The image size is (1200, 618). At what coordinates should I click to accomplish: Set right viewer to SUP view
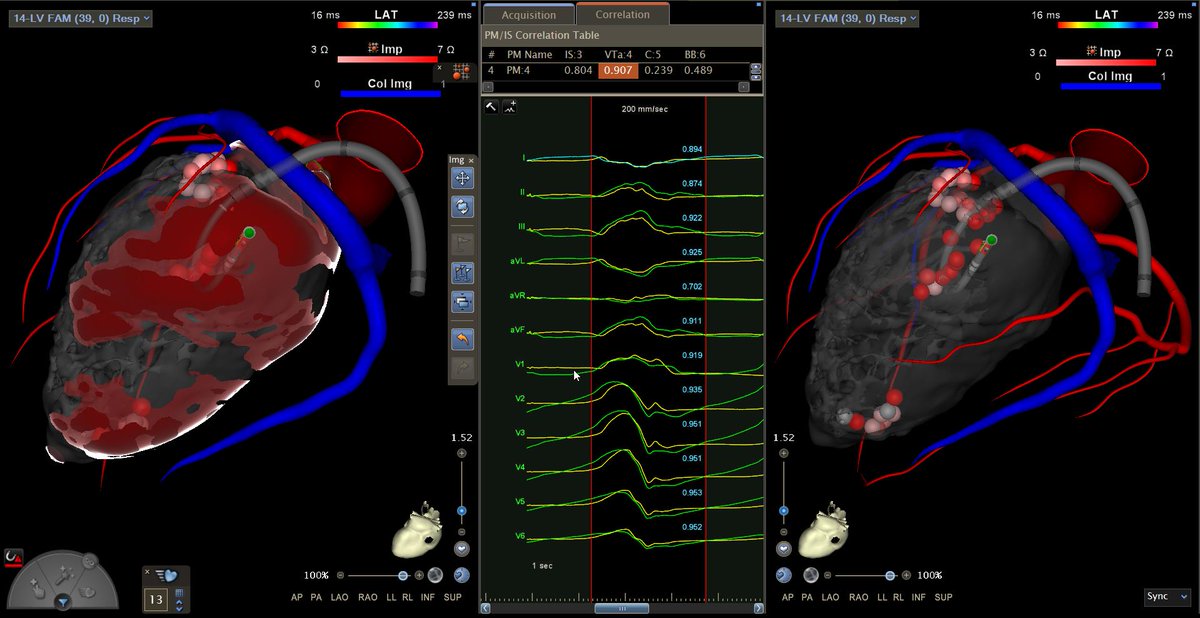[x=943, y=597]
